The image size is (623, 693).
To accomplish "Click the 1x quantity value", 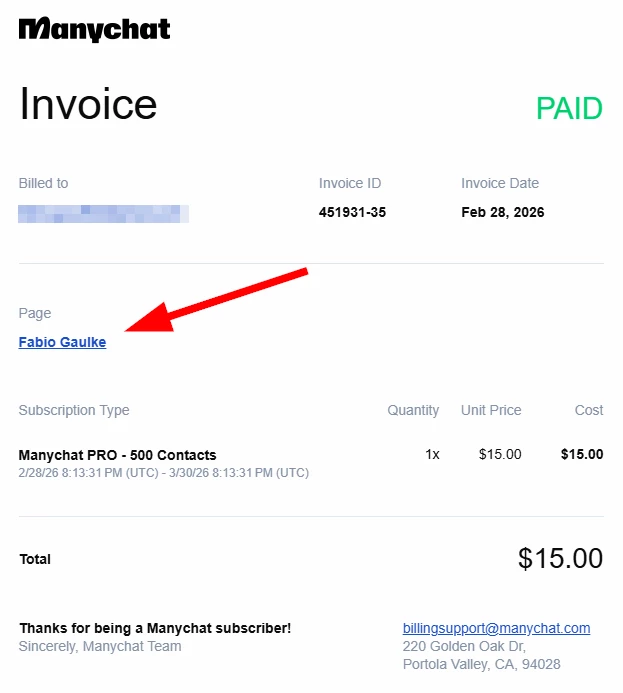I will [x=432, y=454].
